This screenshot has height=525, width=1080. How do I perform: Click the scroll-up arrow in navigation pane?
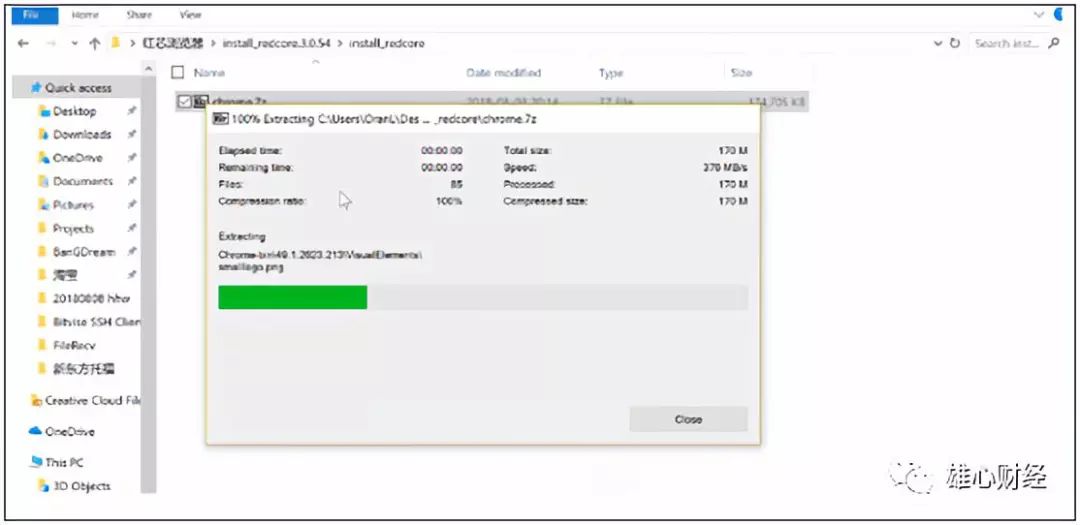pos(148,68)
